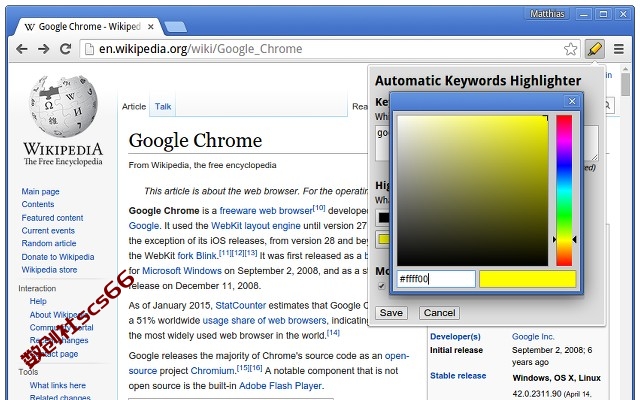This screenshot has height=400, width=640.
Task: Click the saturation-brightness gradient square
Action: coord(473,191)
